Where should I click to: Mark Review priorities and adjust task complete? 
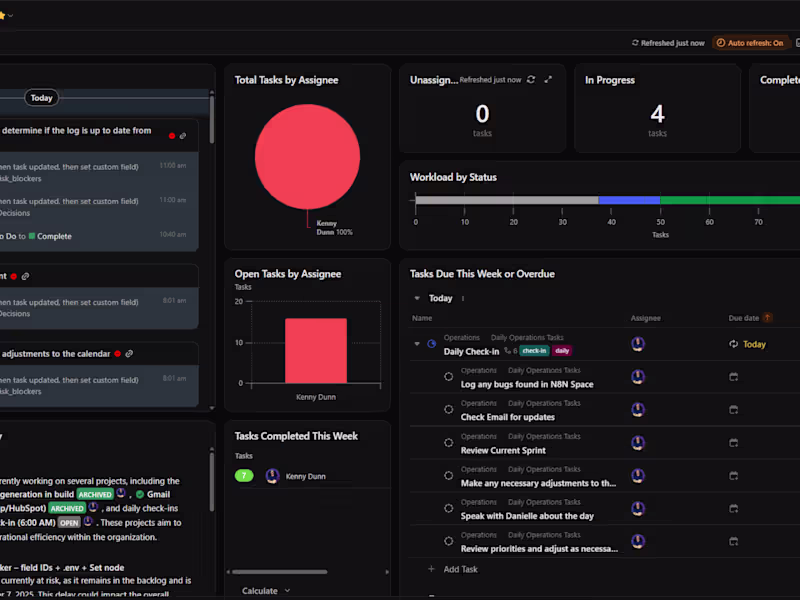[448, 541]
